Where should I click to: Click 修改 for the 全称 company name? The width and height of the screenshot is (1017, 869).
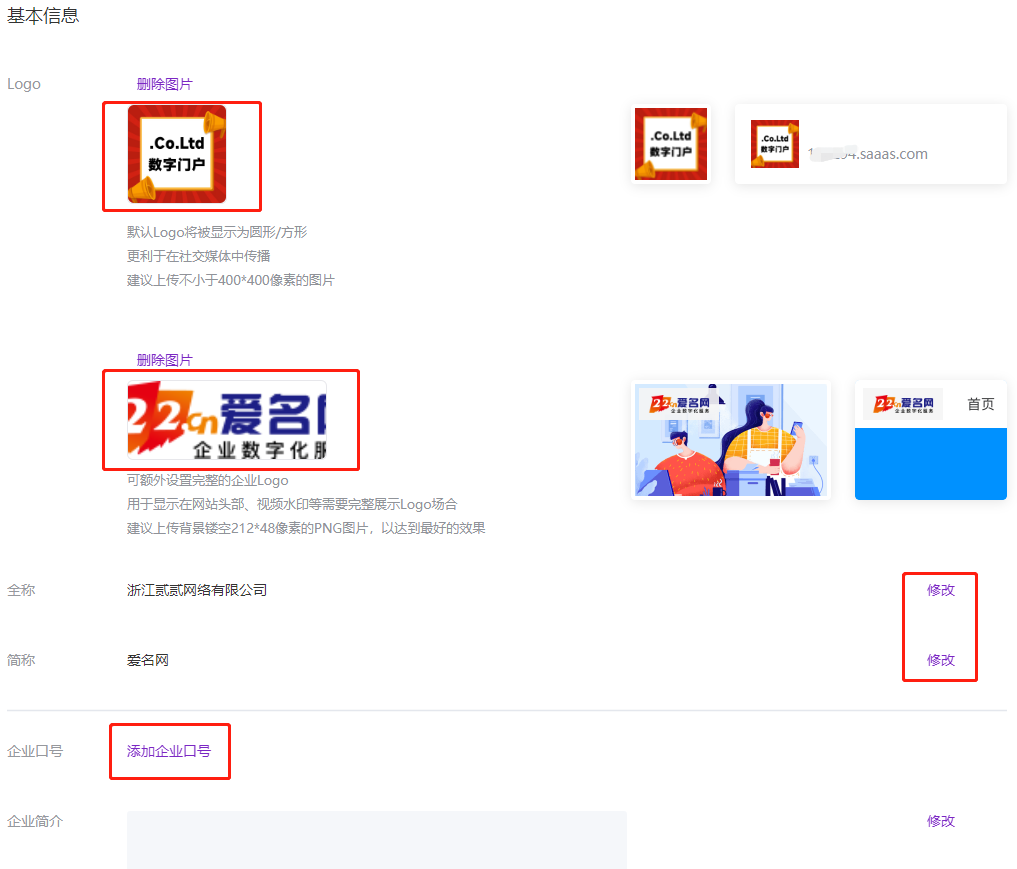click(x=940, y=590)
